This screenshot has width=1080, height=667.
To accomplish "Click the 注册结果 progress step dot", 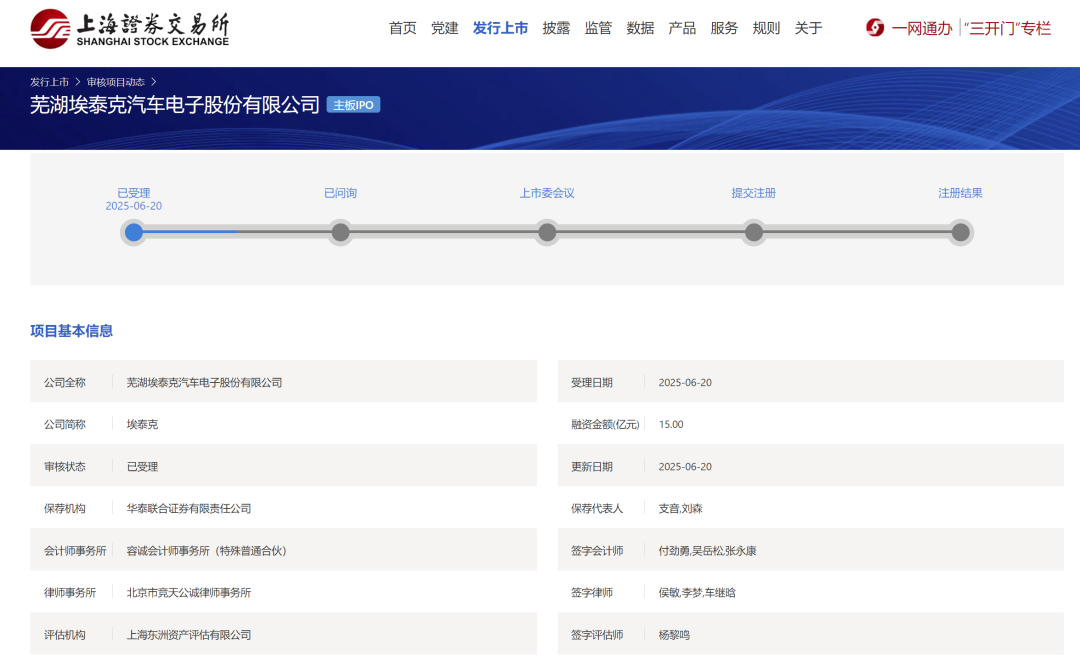I will (960, 232).
